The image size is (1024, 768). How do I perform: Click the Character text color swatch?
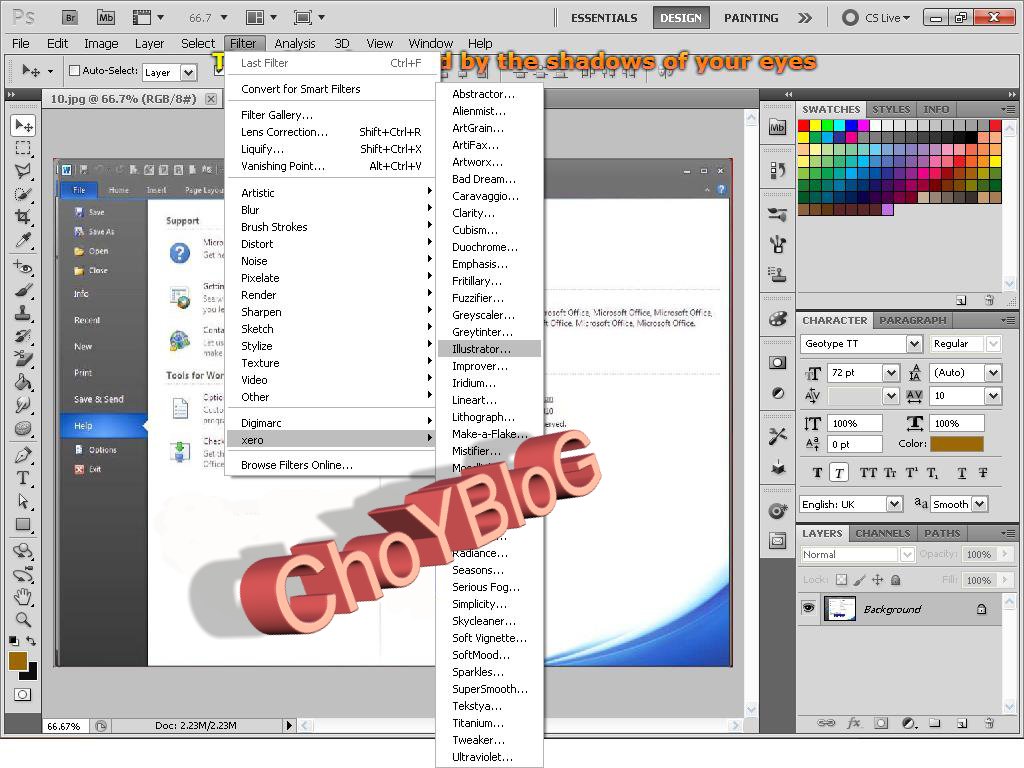[956, 444]
